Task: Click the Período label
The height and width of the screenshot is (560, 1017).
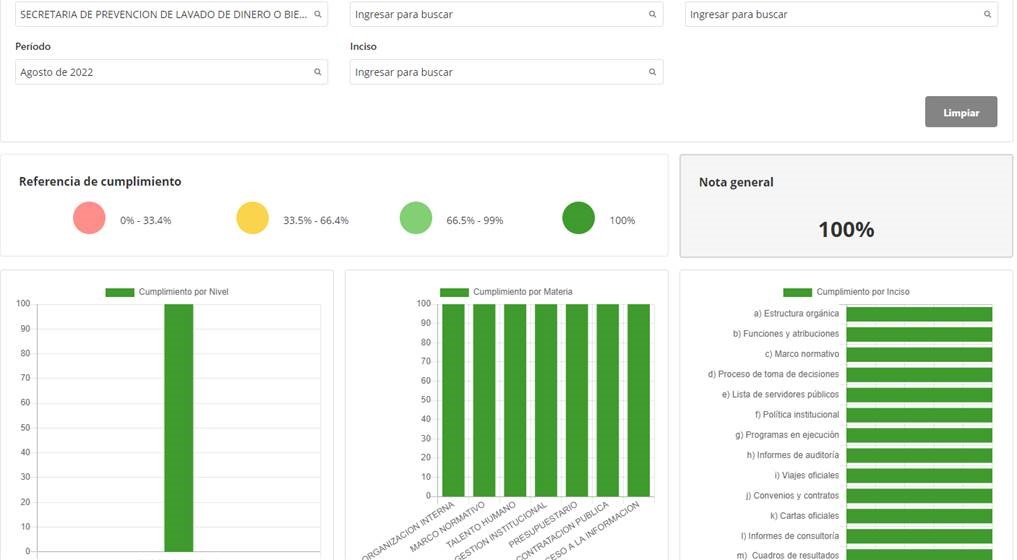Action: tap(32, 47)
